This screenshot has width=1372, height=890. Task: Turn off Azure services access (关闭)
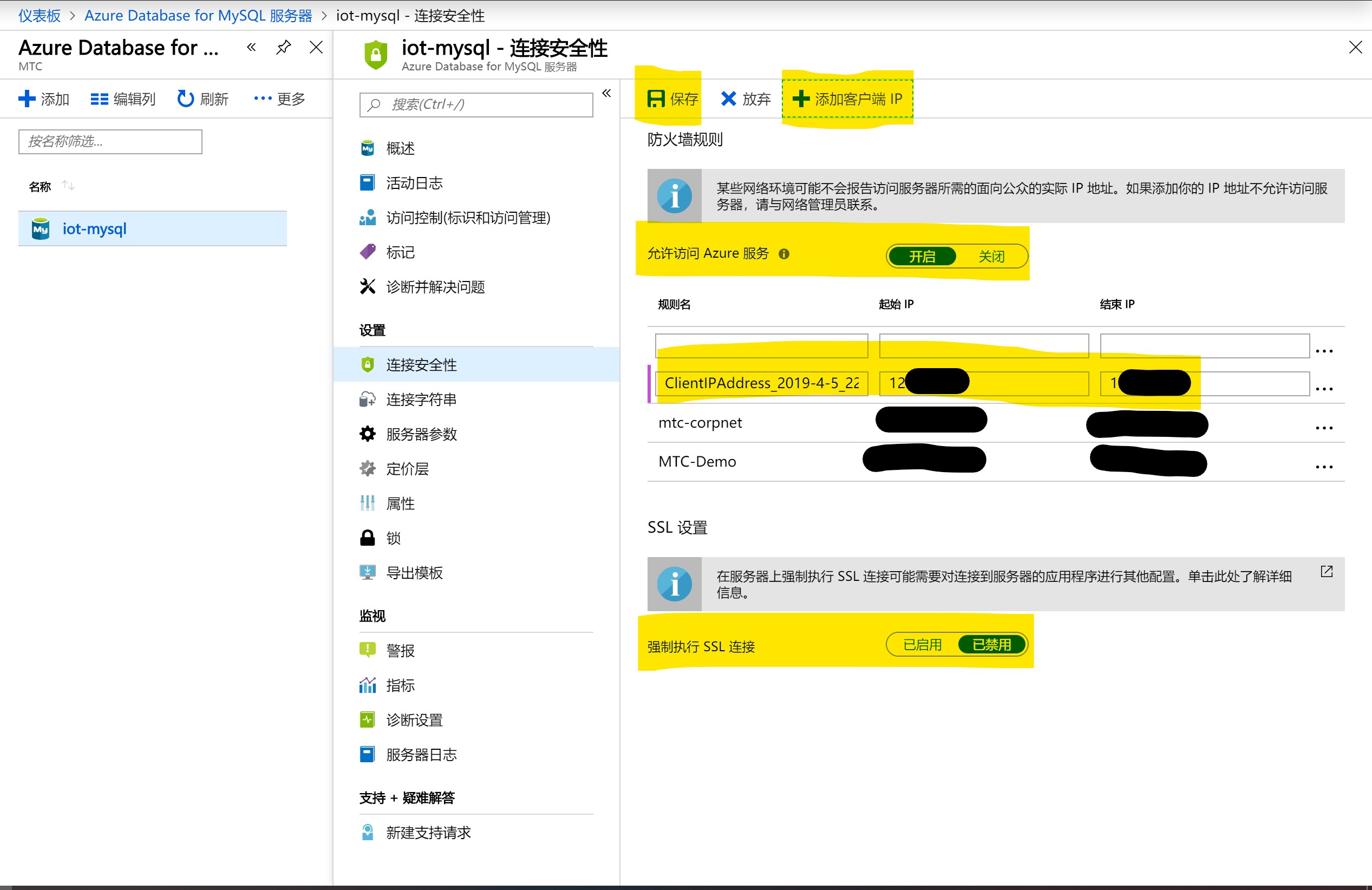pos(991,256)
